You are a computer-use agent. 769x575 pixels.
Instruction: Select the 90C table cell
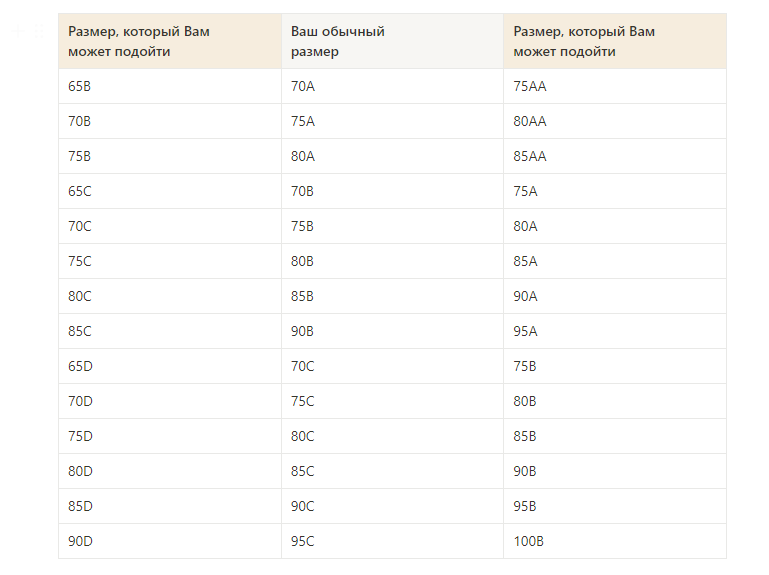click(x=392, y=506)
